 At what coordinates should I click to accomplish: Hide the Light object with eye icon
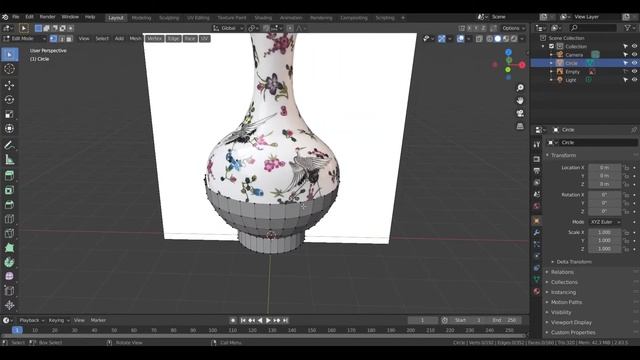click(x=634, y=80)
